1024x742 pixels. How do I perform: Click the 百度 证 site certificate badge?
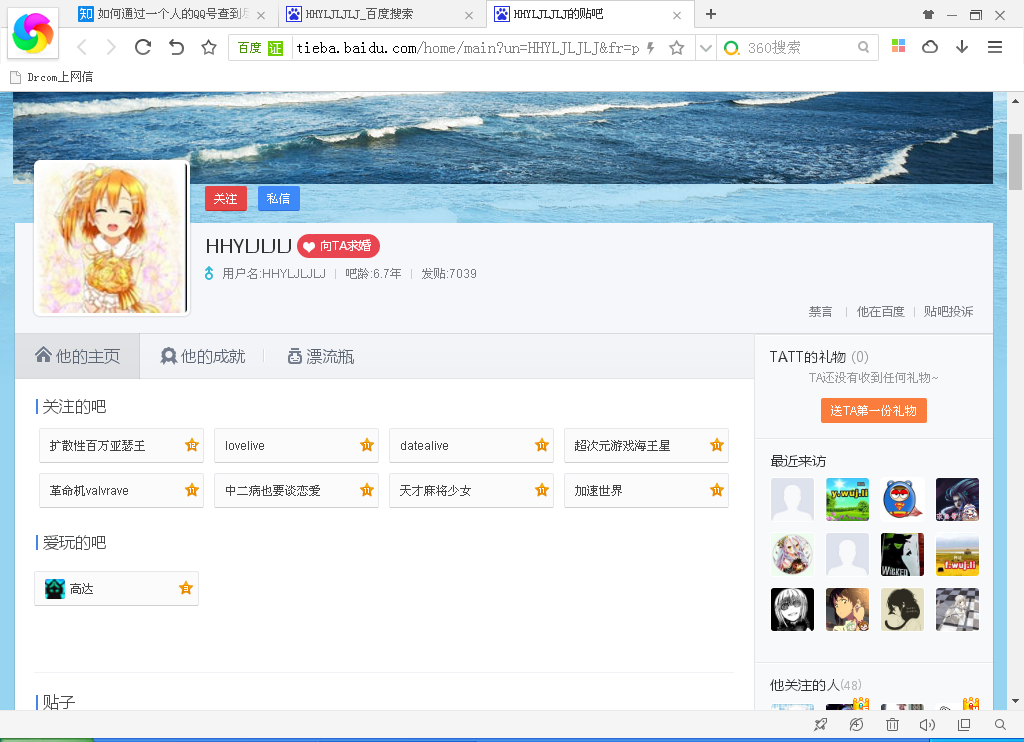click(260, 48)
